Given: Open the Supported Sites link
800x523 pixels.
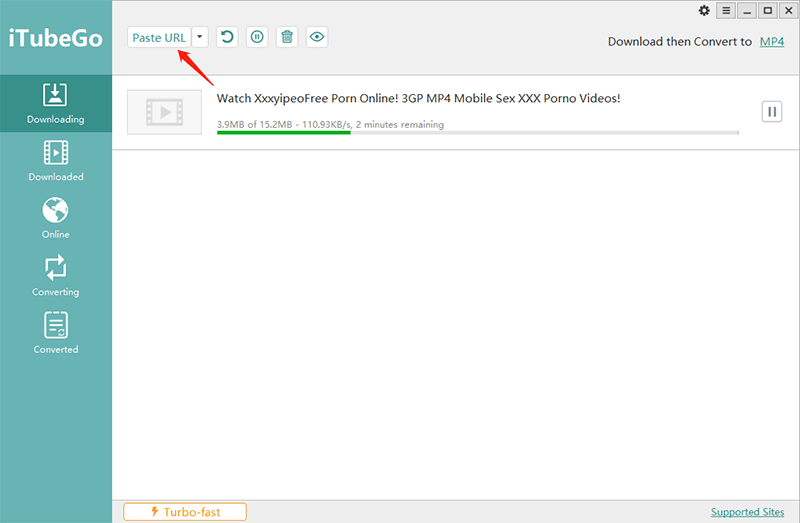Looking at the screenshot, I should pyautogui.click(x=747, y=512).
